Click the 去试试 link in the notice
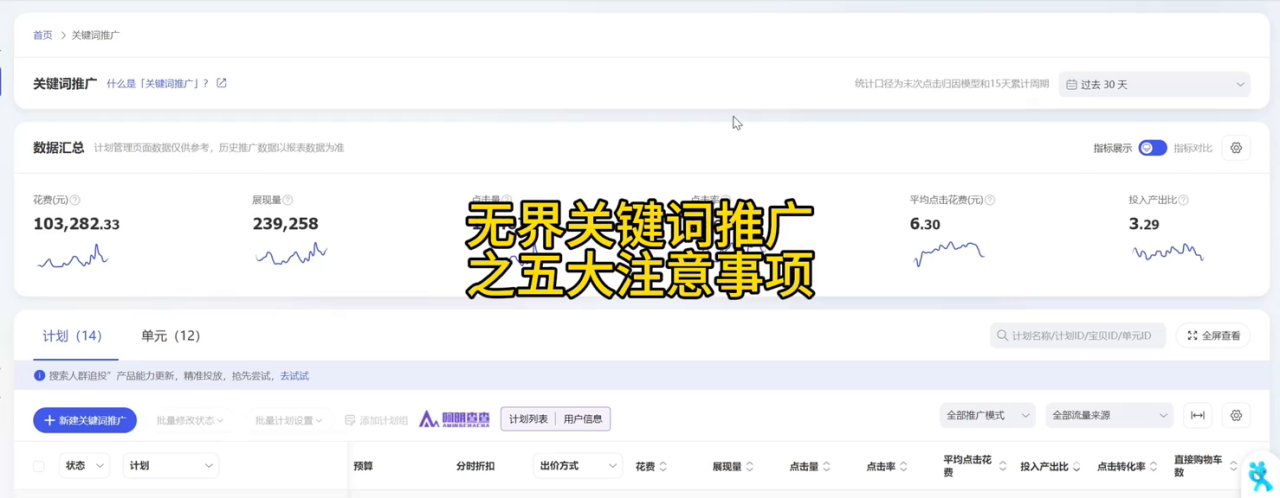The width and height of the screenshot is (1280, 498). pyautogui.click(x=294, y=376)
